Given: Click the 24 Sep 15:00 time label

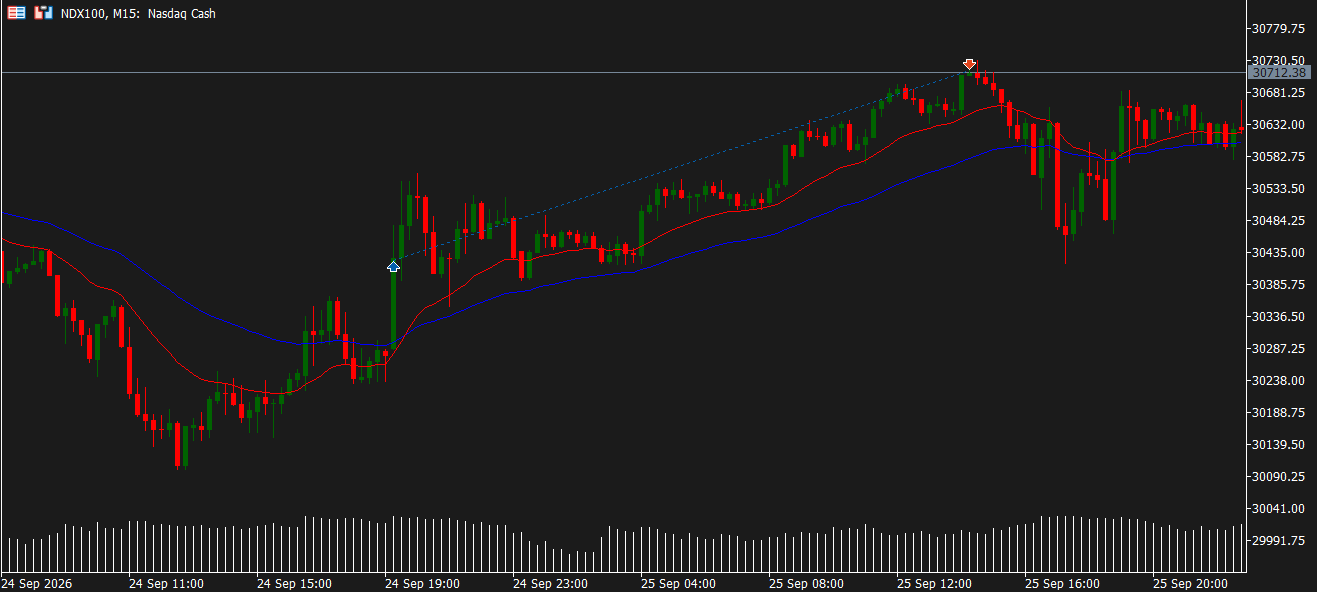Looking at the screenshot, I should (x=294, y=583).
